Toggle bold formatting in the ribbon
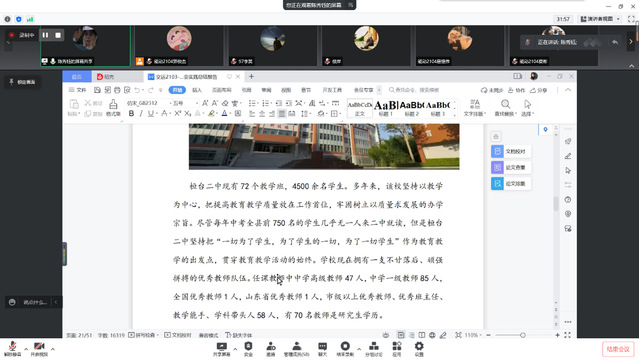Viewport: 639px width, 360px height. [x=131, y=114]
